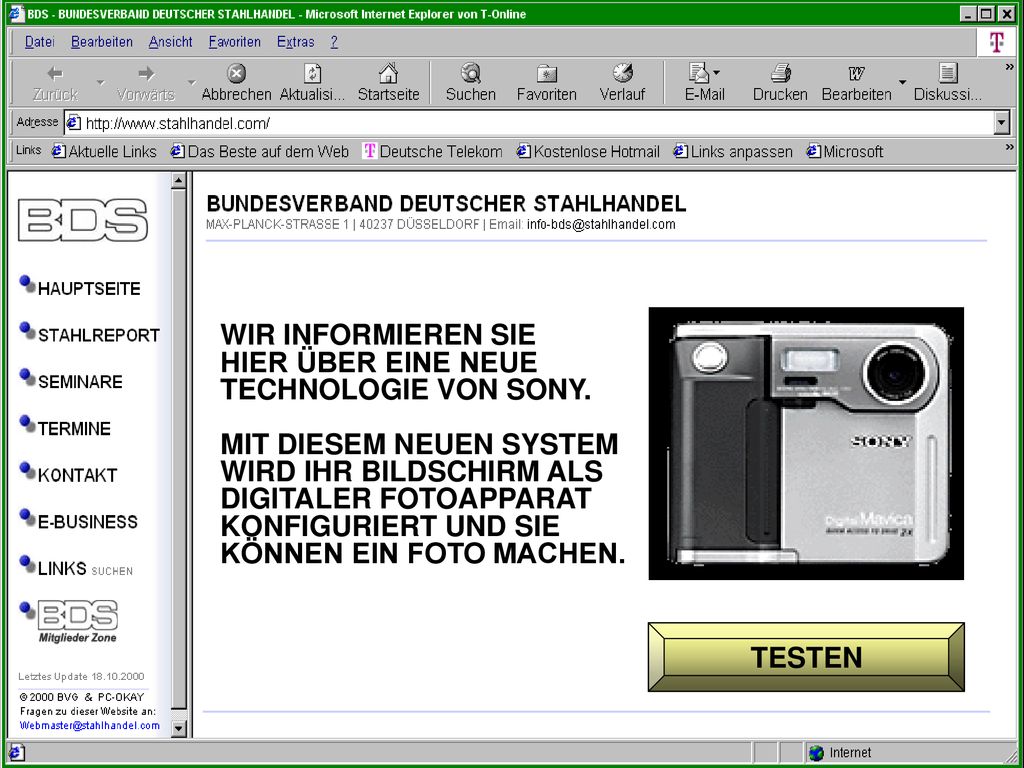Open BDS Mitglieder Zone logo
Image resolution: width=1024 pixels, height=768 pixels.
click(78, 622)
